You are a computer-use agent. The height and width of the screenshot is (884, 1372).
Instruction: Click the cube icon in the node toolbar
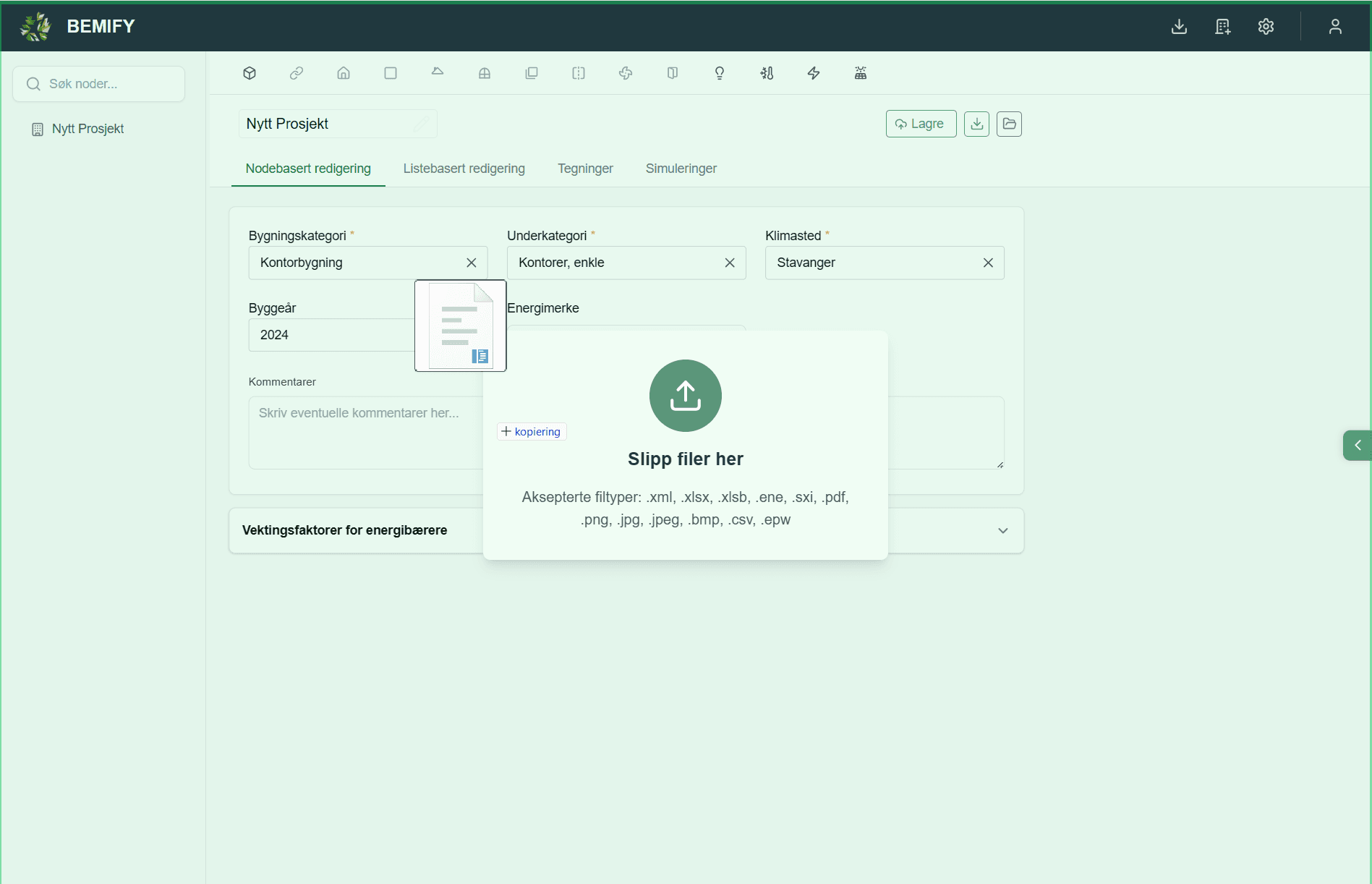pos(250,73)
